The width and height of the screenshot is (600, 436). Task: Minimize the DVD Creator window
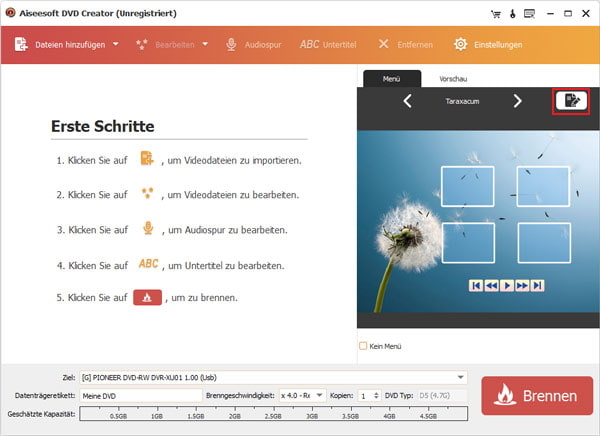coord(550,13)
